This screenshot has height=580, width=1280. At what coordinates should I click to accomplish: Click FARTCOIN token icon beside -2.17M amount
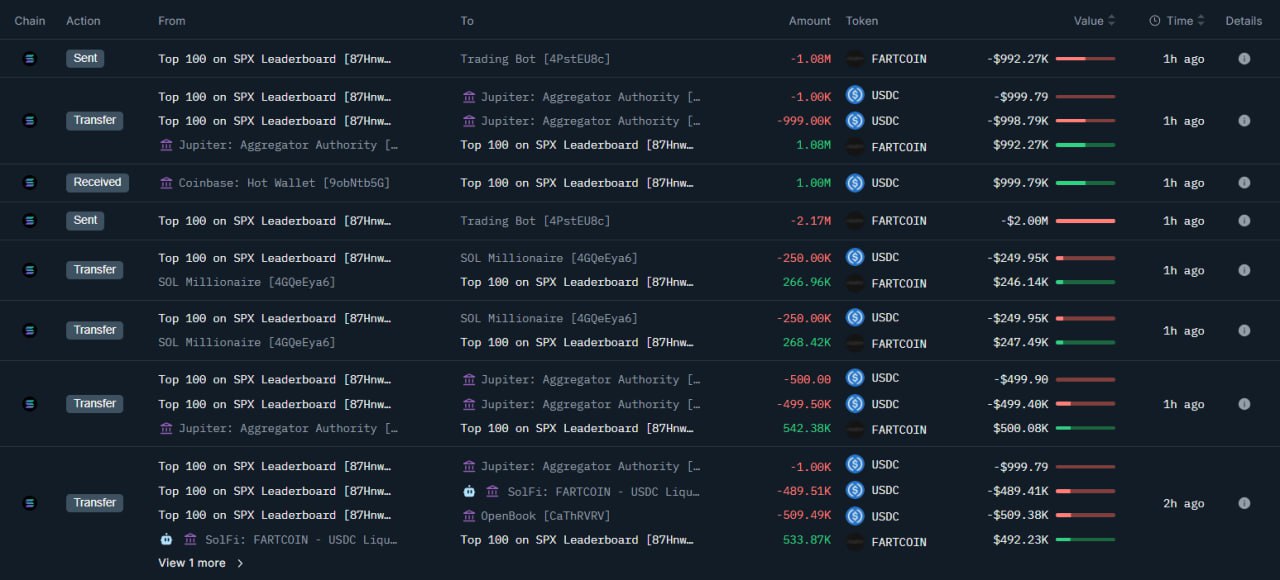(x=855, y=221)
